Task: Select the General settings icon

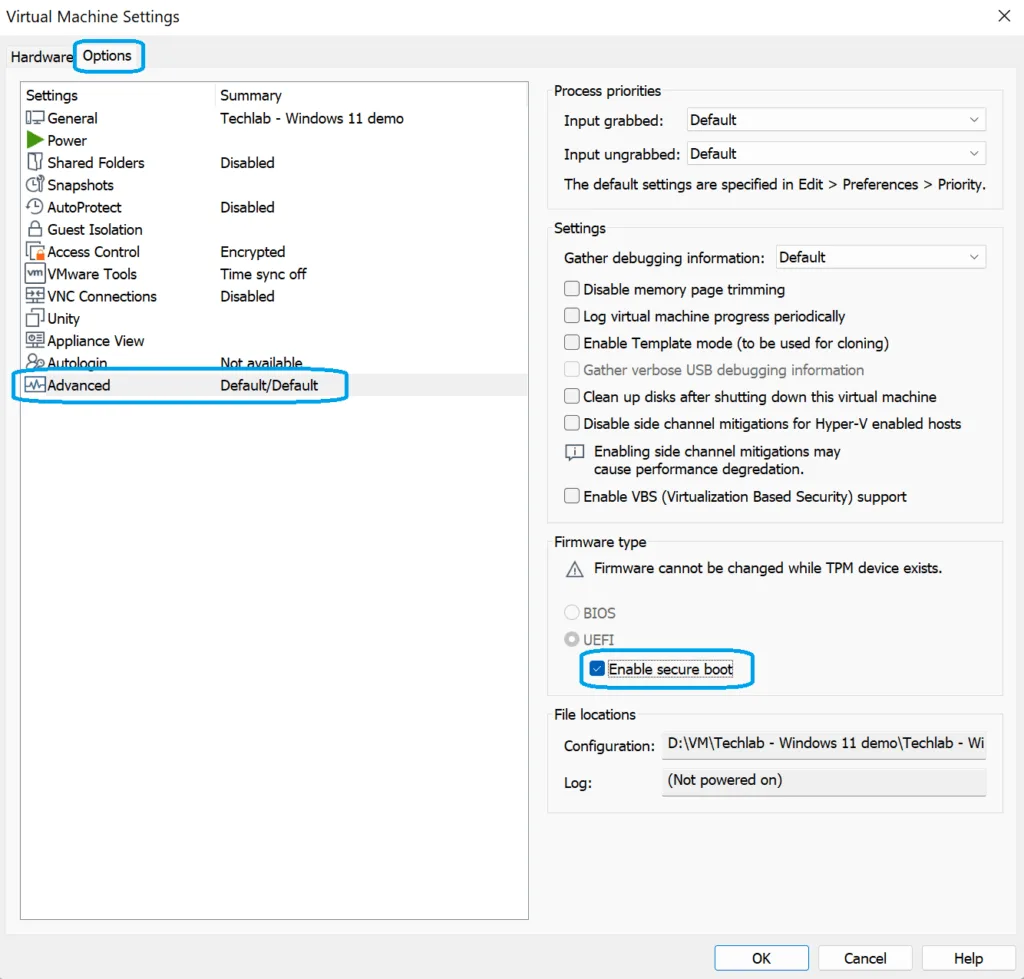Action: pos(35,118)
